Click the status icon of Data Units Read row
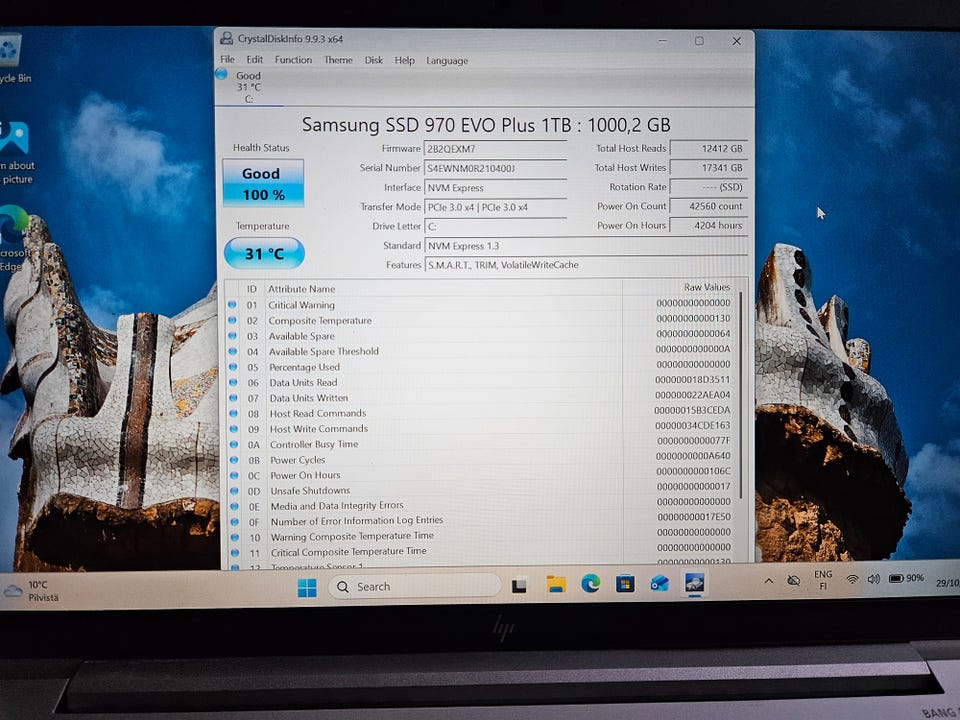960x720 pixels. [233, 382]
